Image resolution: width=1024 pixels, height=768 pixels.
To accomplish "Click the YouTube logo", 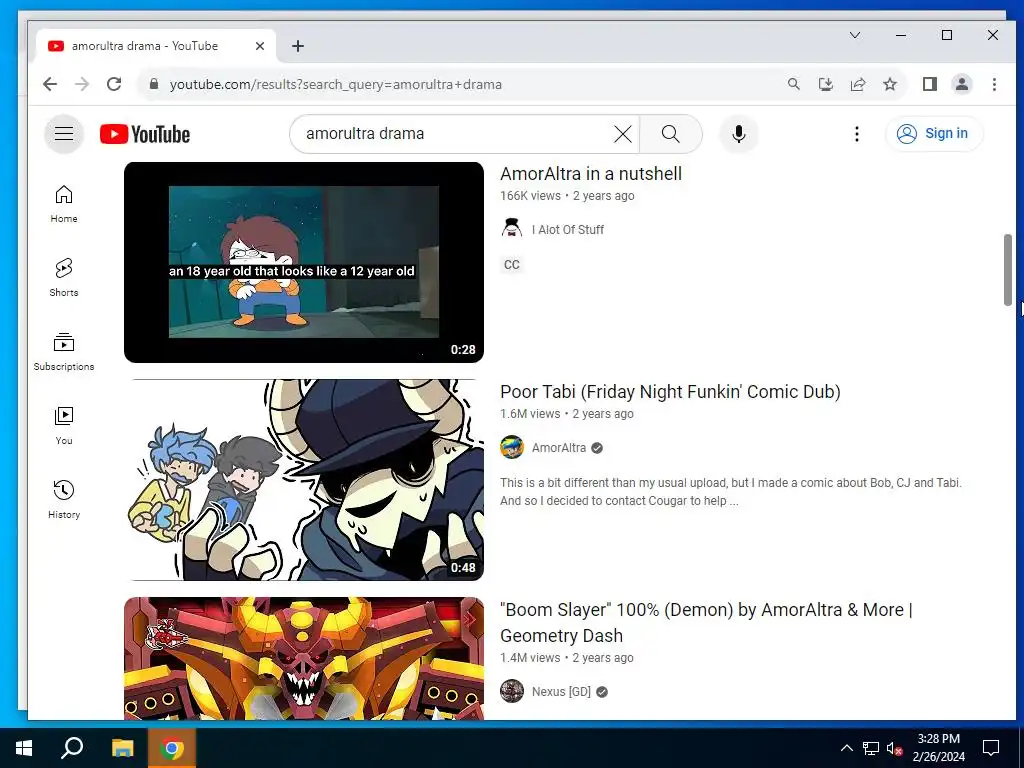I will tap(145, 134).
